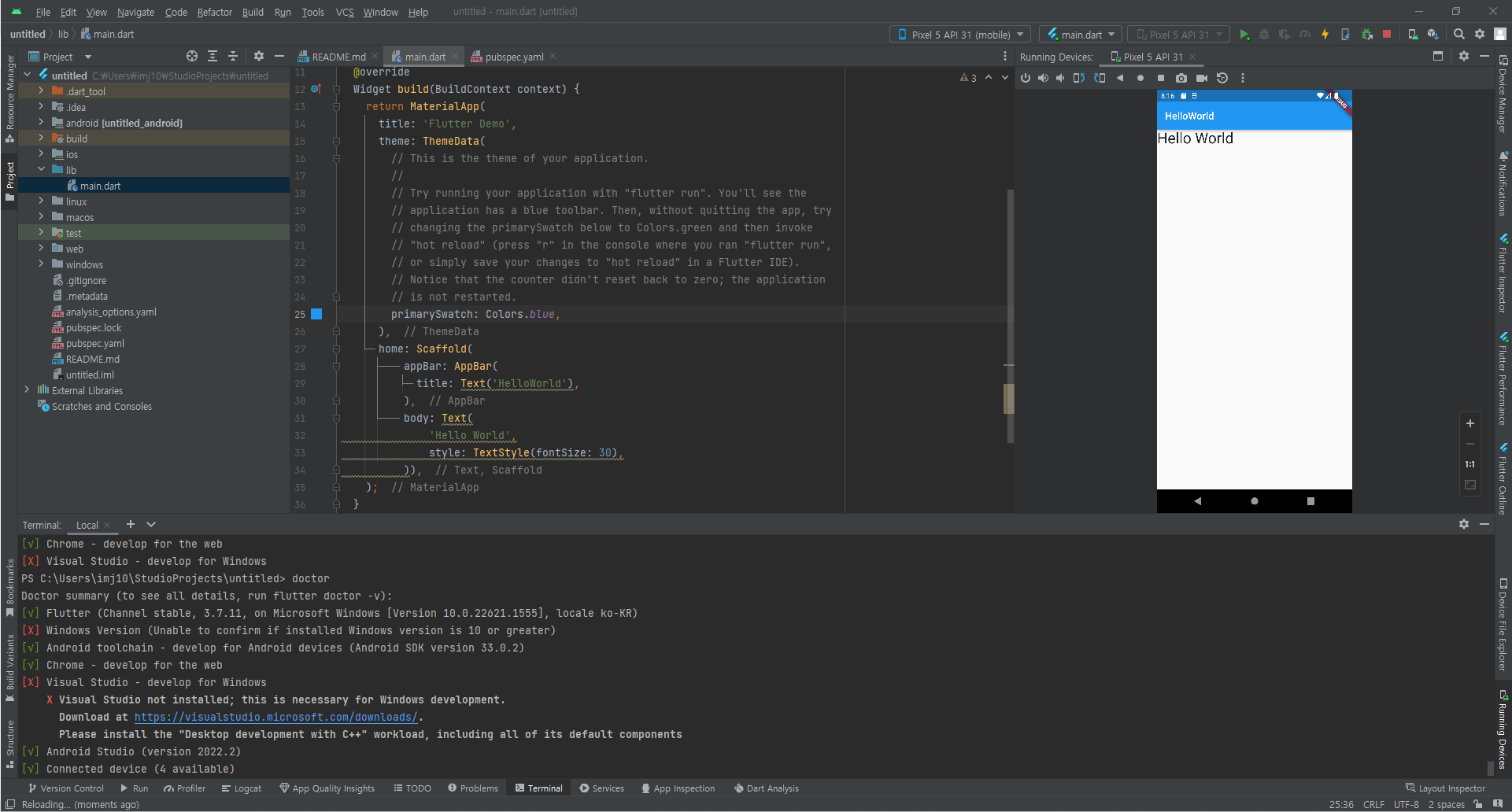Image resolution: width=1512 pixels, height=812 pixels.
Task: Open a new terminal session tab
Action: pos(131,524)
